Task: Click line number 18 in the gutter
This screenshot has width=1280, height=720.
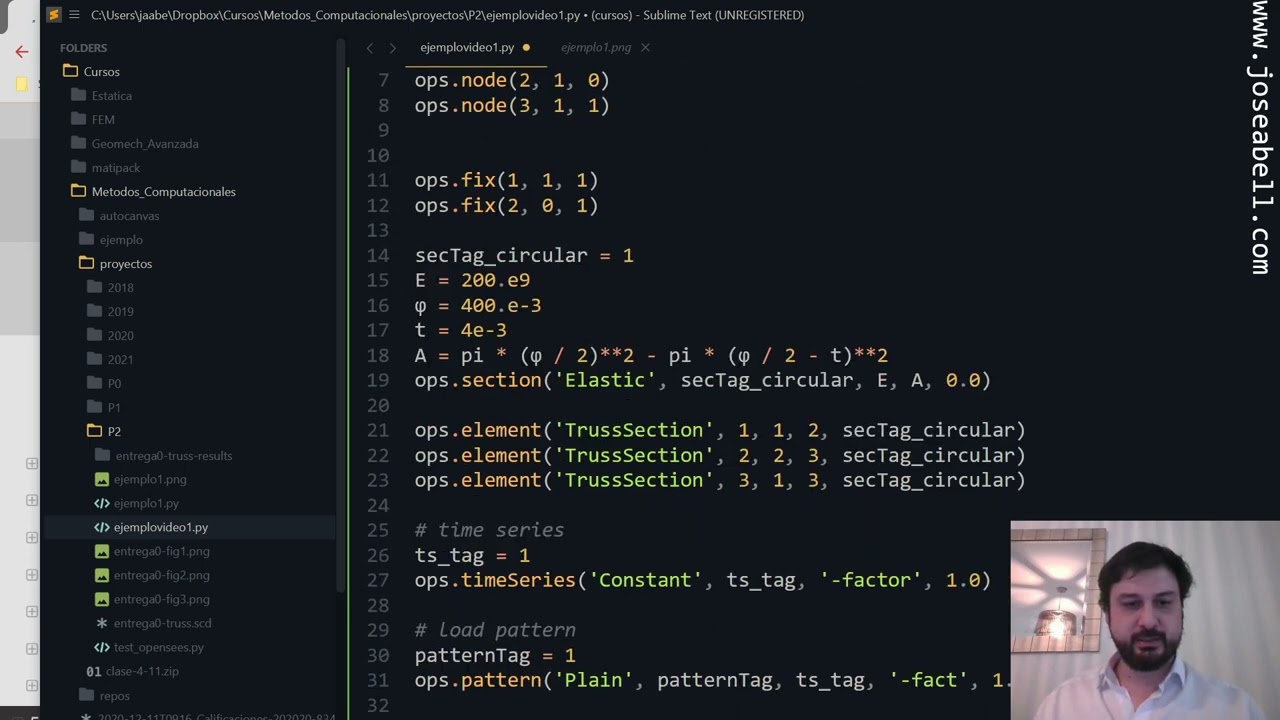Action: tap(378, 355)
